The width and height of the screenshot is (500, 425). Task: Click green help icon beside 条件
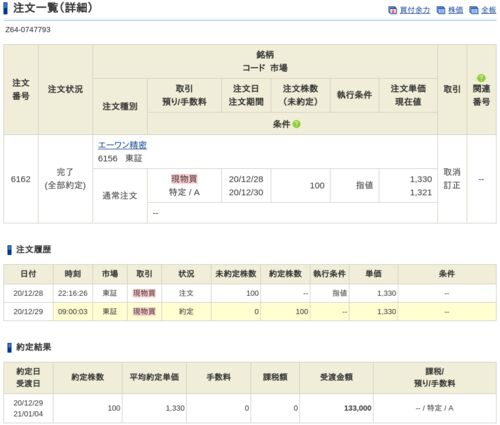pos(296,124)
